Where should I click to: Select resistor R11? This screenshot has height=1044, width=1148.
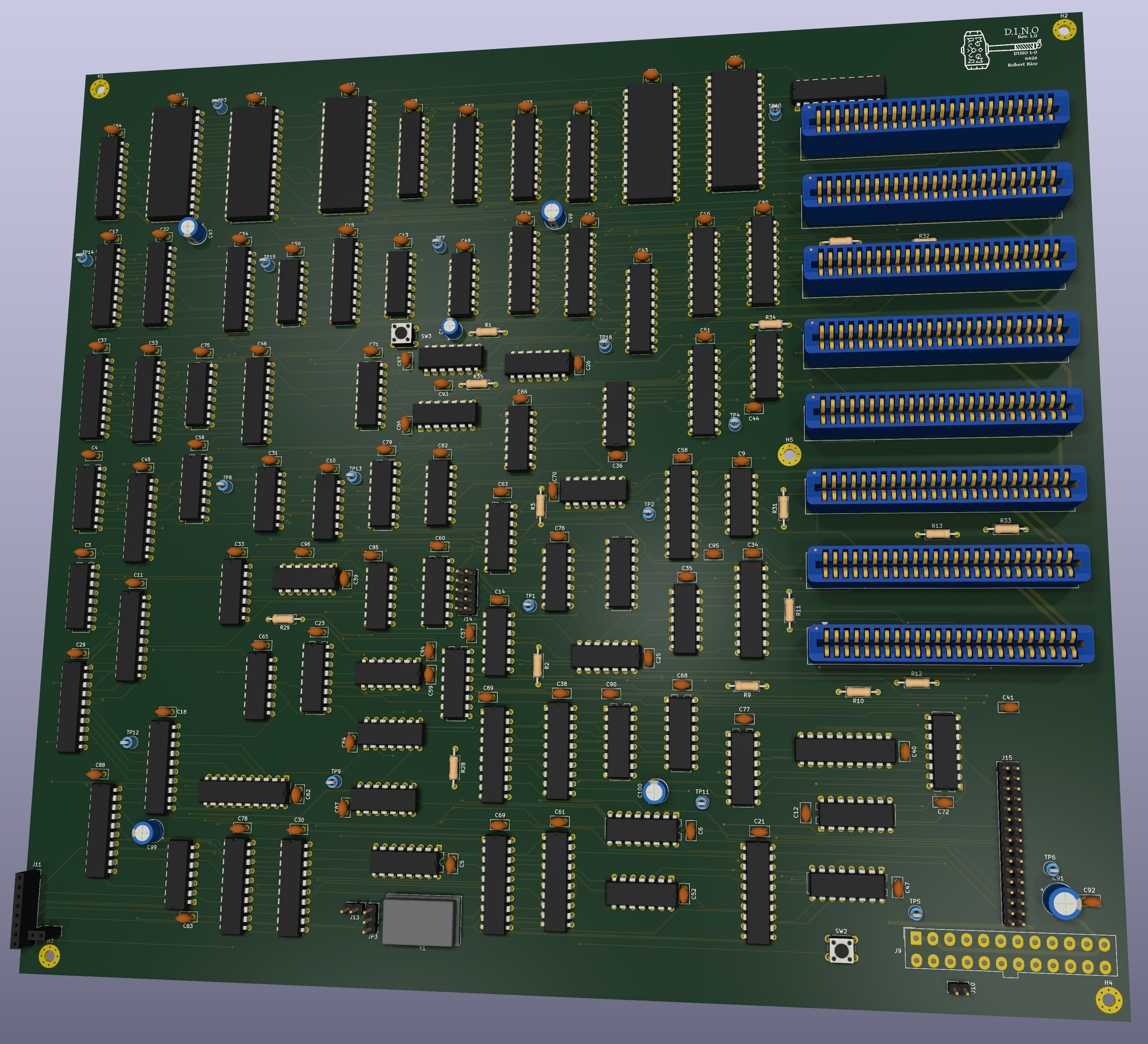[790, 610]
